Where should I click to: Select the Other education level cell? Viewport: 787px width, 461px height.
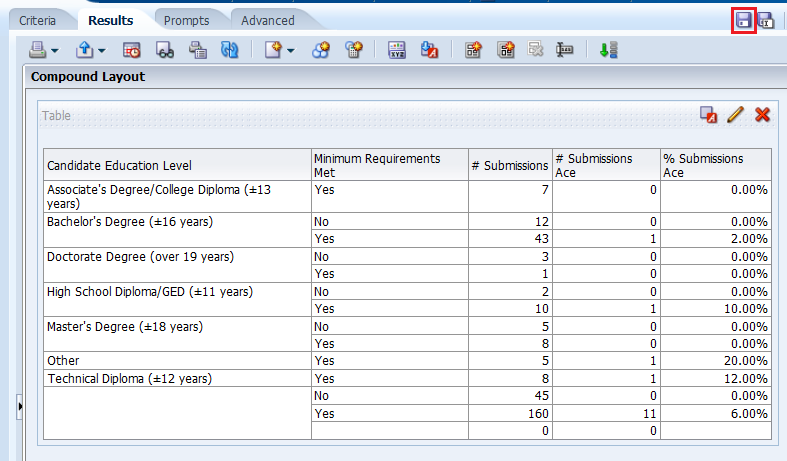tap(177, 361)
